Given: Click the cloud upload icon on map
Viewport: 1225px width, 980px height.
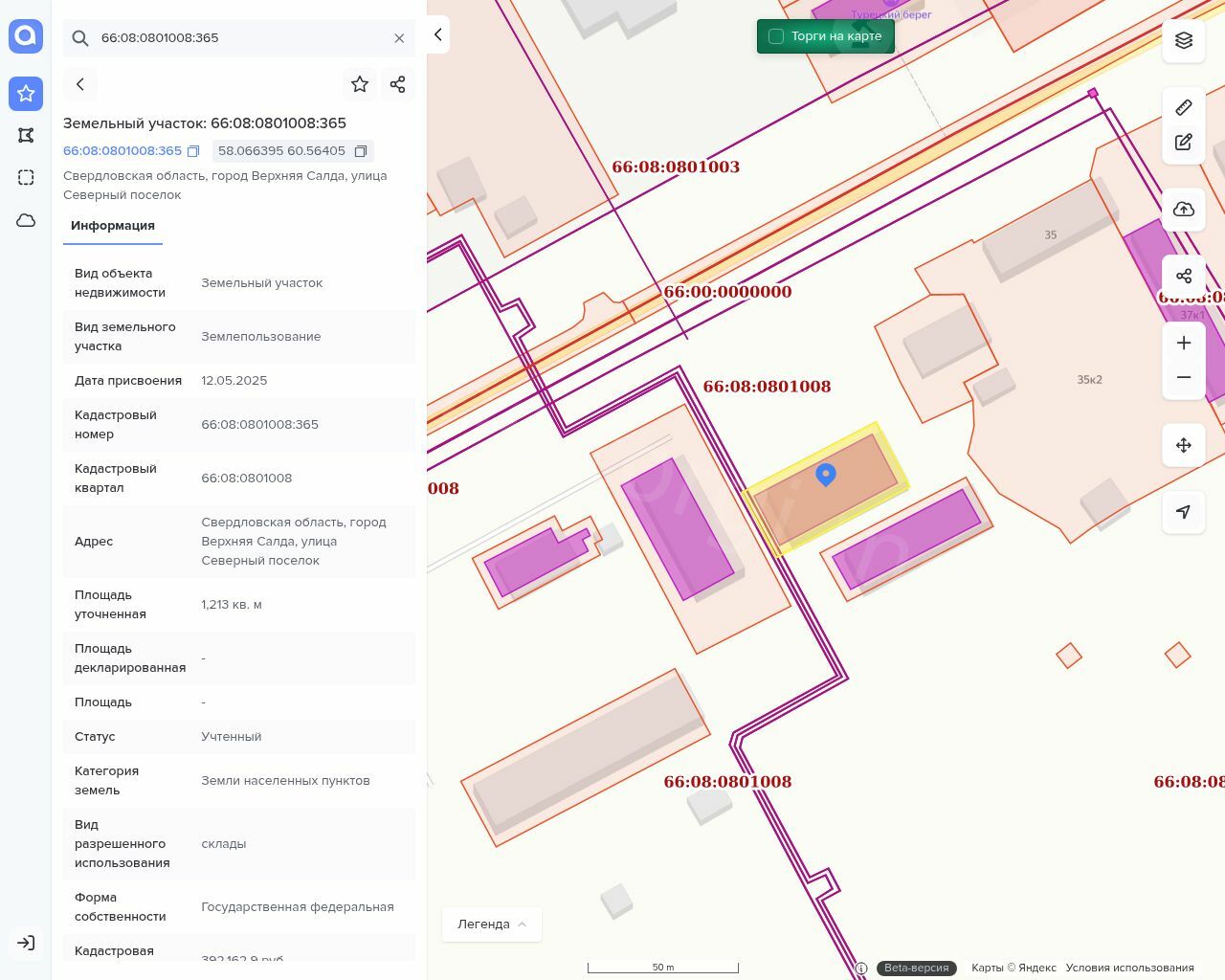Looking at the screenshot, I should (1184, 210).
